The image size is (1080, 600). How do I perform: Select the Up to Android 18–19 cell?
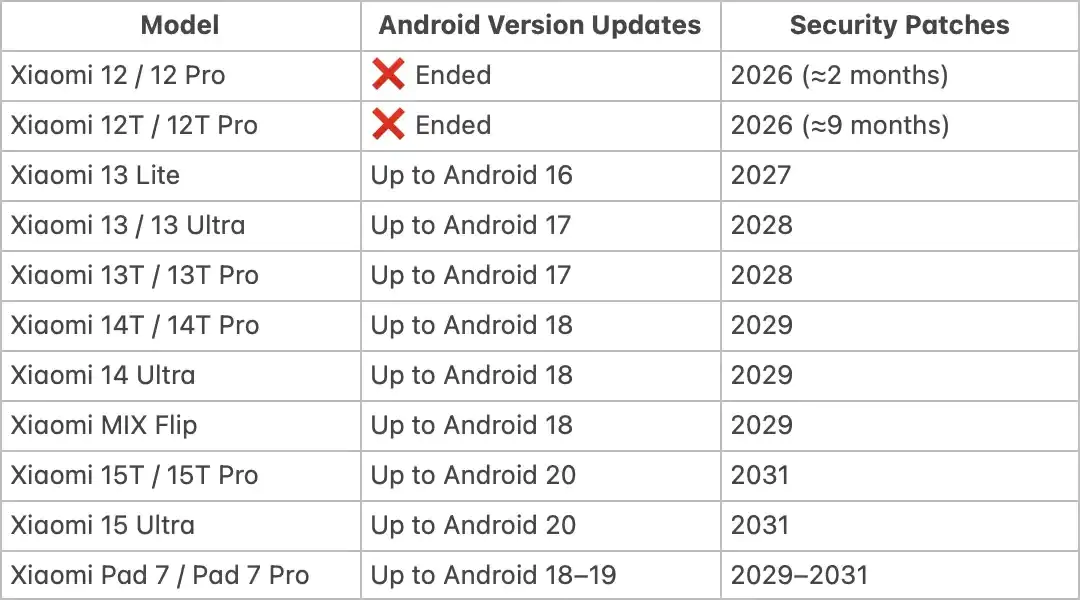pos(494,575)
